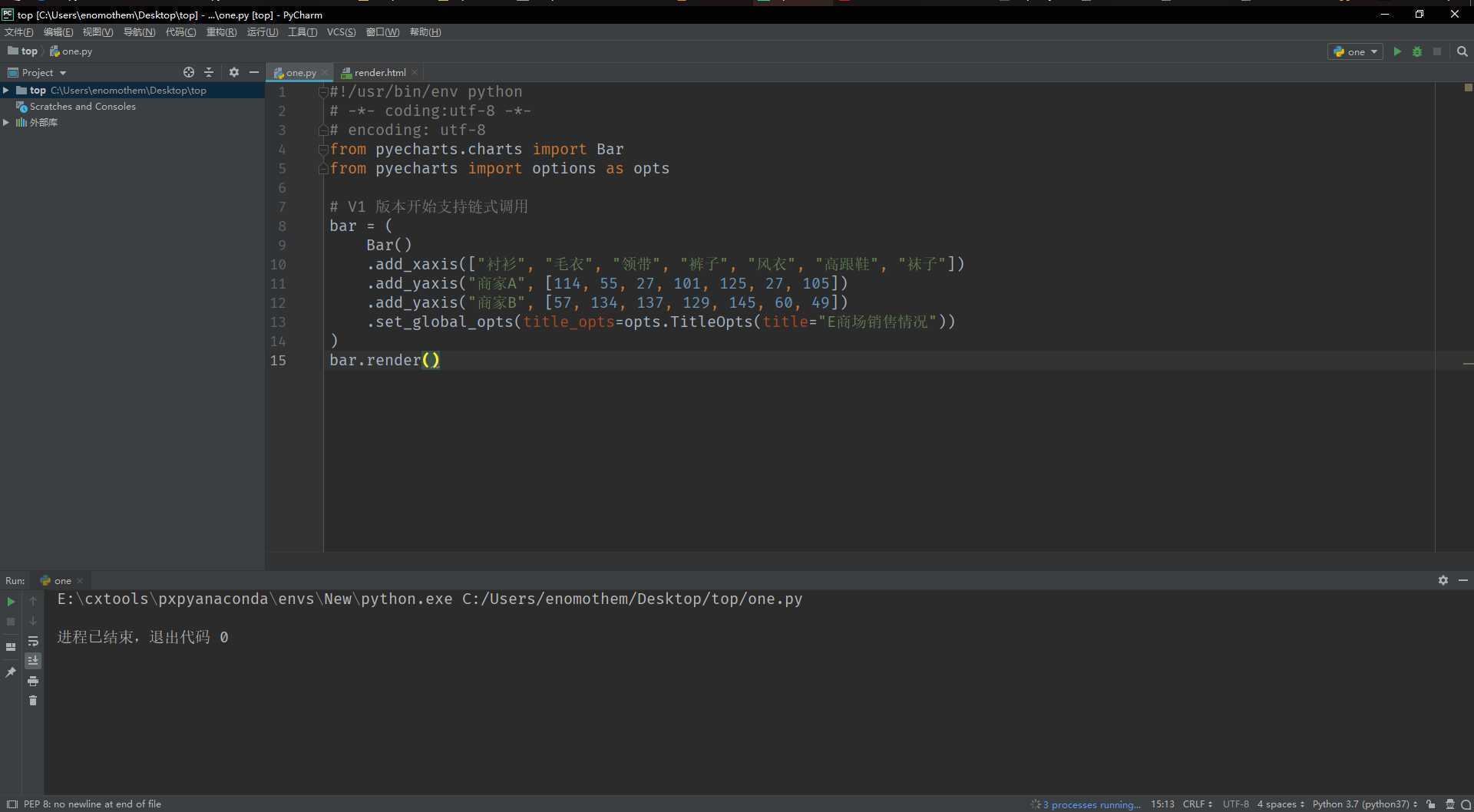This screenshot has height=812, width=1474.
Task: Select Scratches and Consoles in the Project tree
Action: [x=83, y=107]
